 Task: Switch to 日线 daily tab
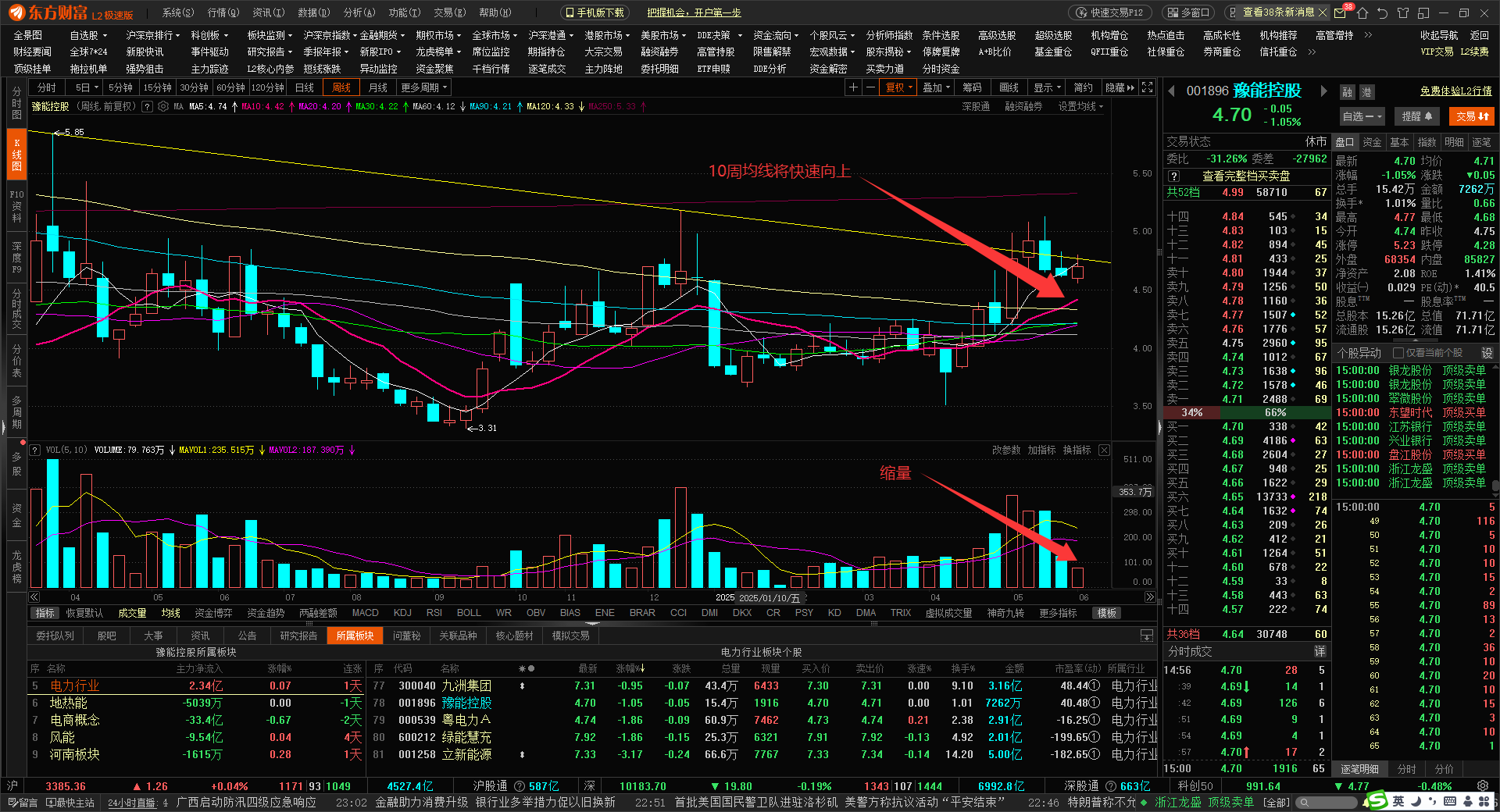[304, 87]
